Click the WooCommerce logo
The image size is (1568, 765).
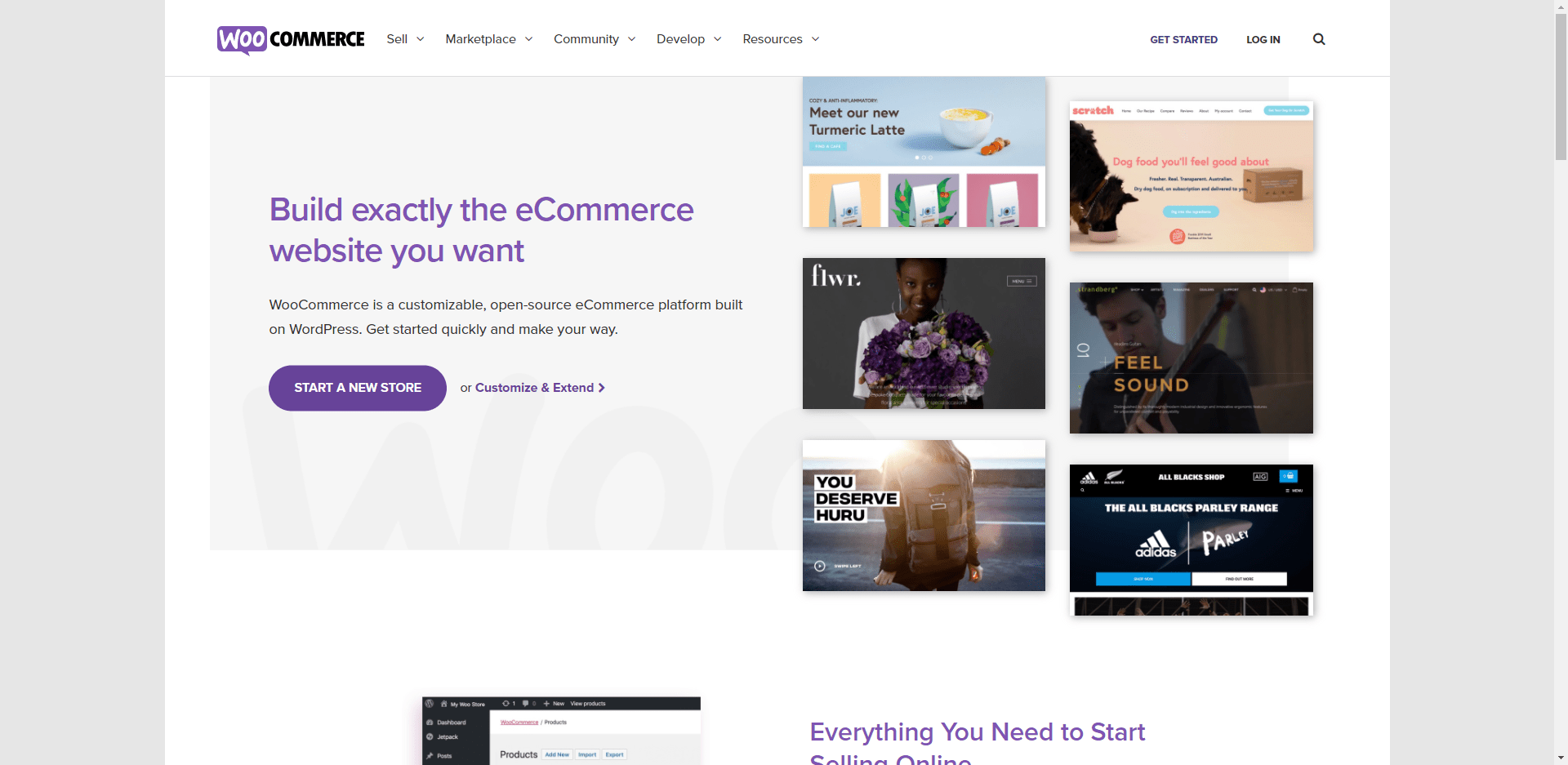pos(291,39)
